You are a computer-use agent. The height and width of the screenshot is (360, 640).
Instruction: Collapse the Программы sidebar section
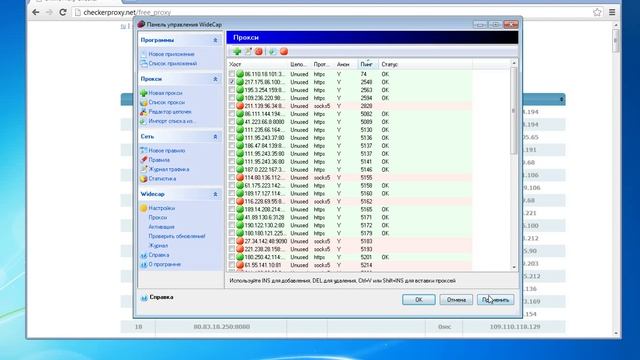click(x=215, y=40)
